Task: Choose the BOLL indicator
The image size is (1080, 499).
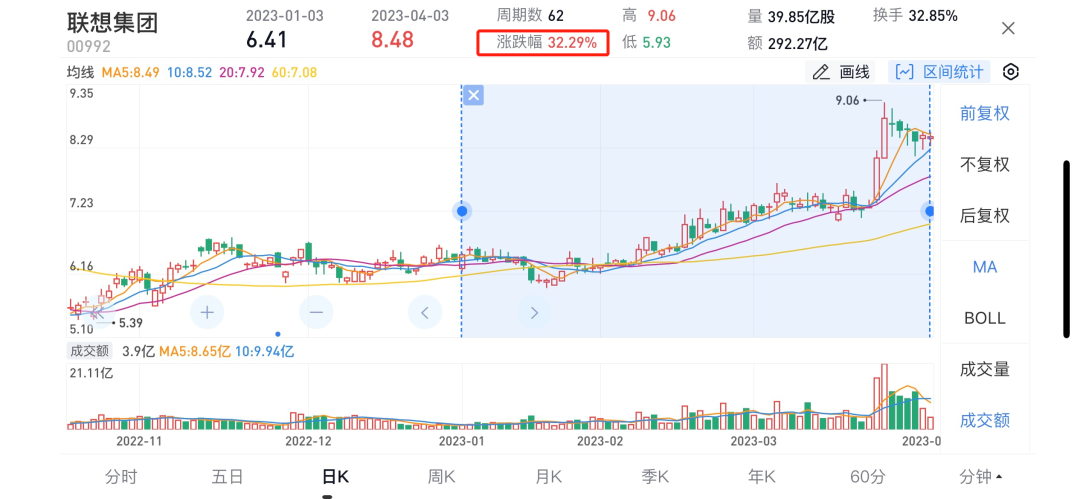Action: point(985,318)
